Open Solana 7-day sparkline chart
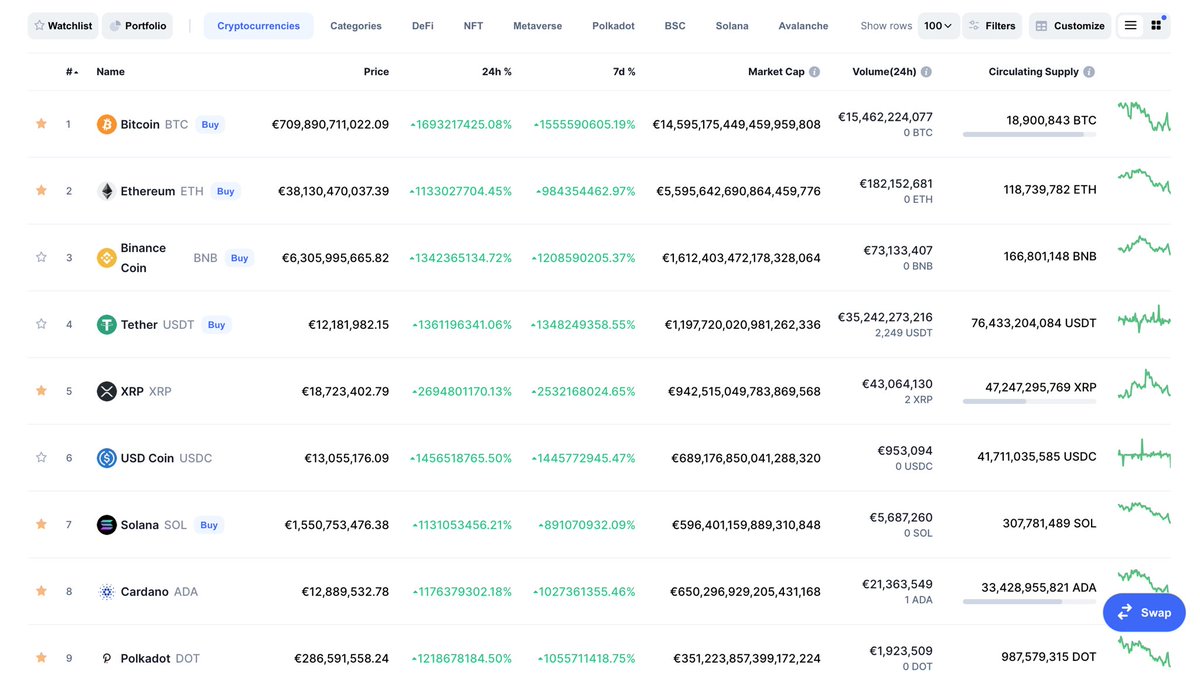This screenshot has width=1200, height=681. (1144, 512)
